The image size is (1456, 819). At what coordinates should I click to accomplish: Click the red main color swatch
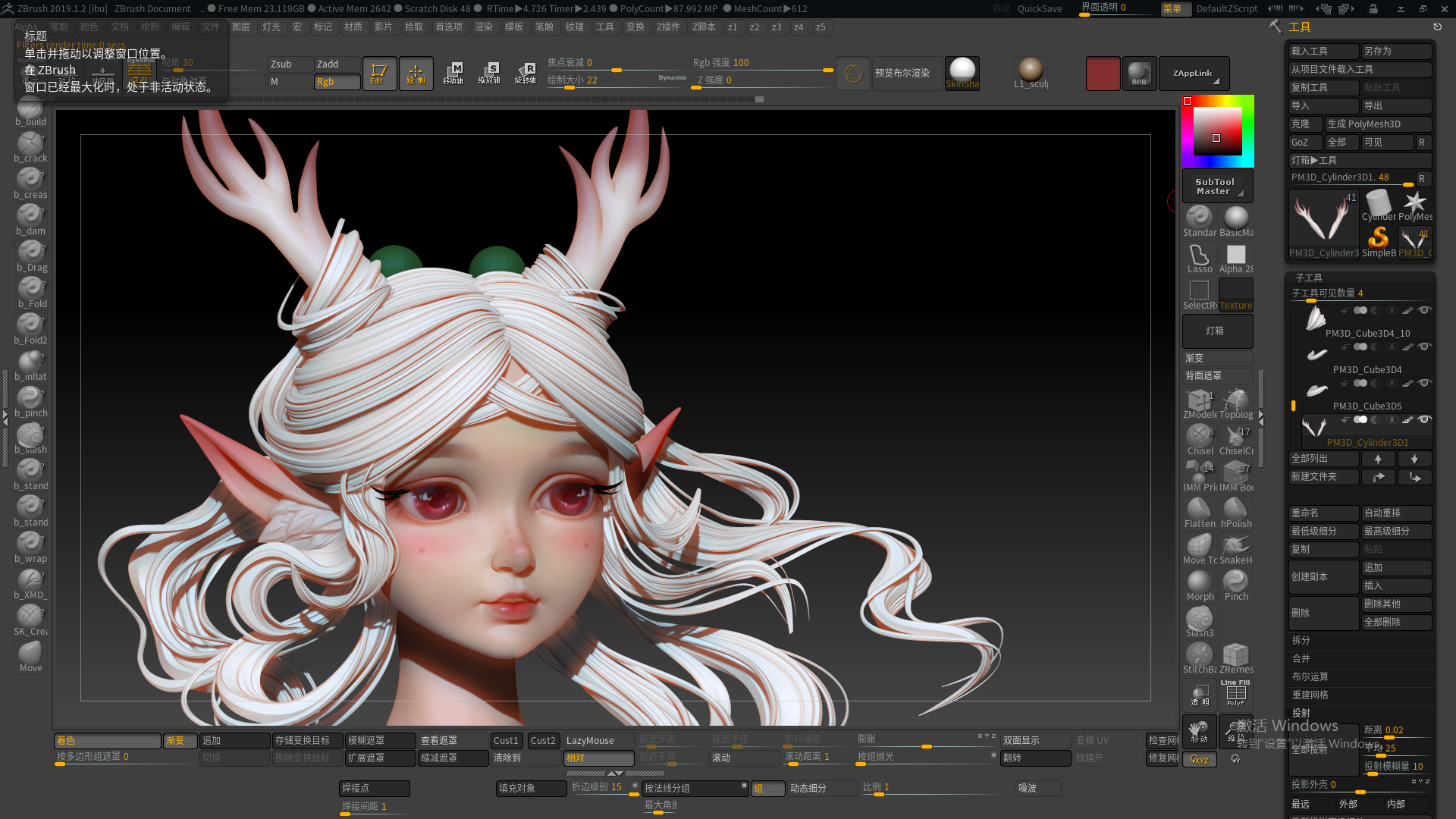pyautogui.click(x=1103, y=74)
